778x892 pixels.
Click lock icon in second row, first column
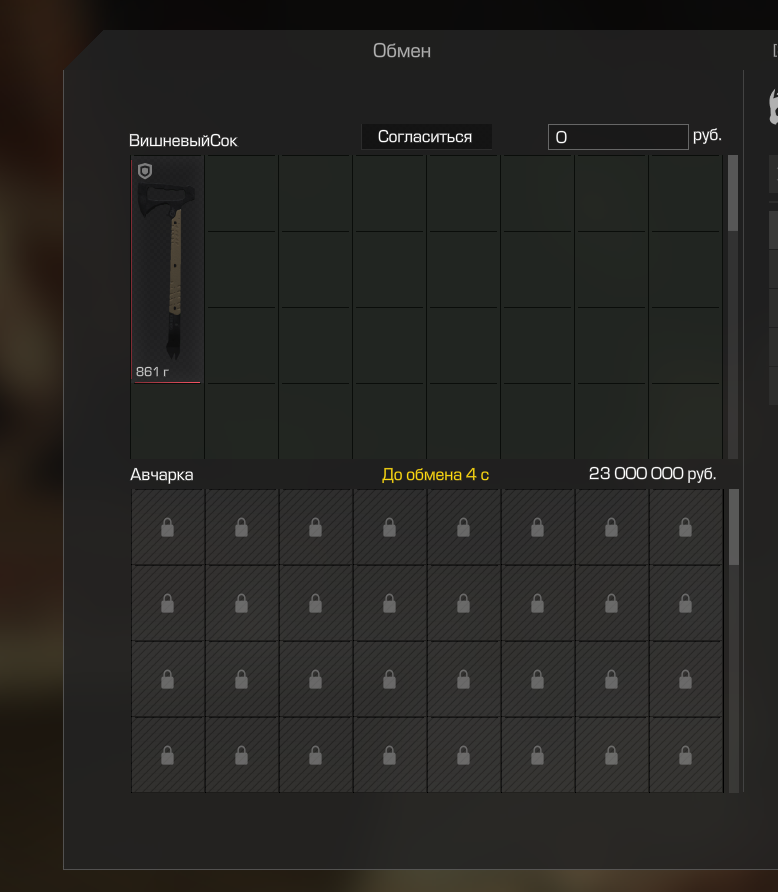(x=167, y=603)
